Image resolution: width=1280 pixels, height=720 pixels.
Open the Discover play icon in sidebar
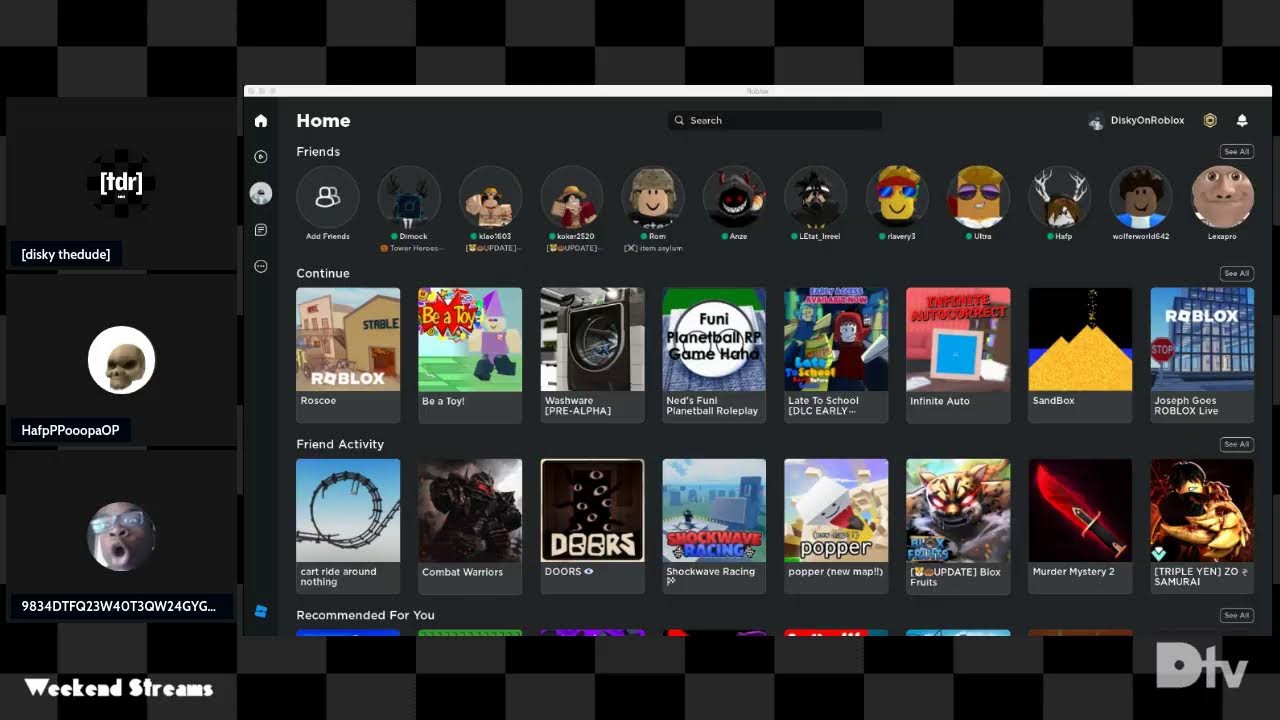[x=261, y=157]
